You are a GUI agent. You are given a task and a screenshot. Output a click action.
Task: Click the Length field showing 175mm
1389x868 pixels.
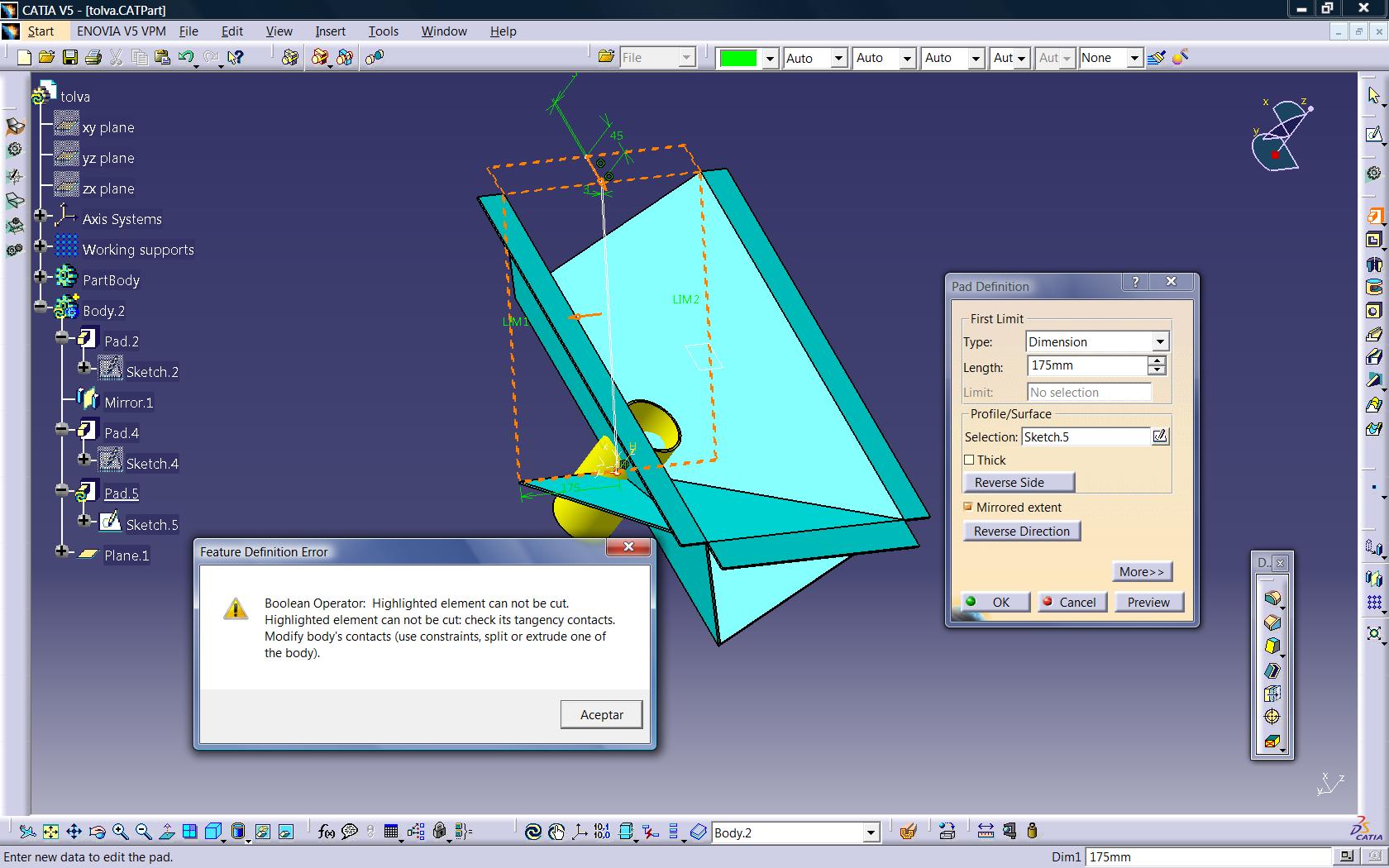(1087, 365)
